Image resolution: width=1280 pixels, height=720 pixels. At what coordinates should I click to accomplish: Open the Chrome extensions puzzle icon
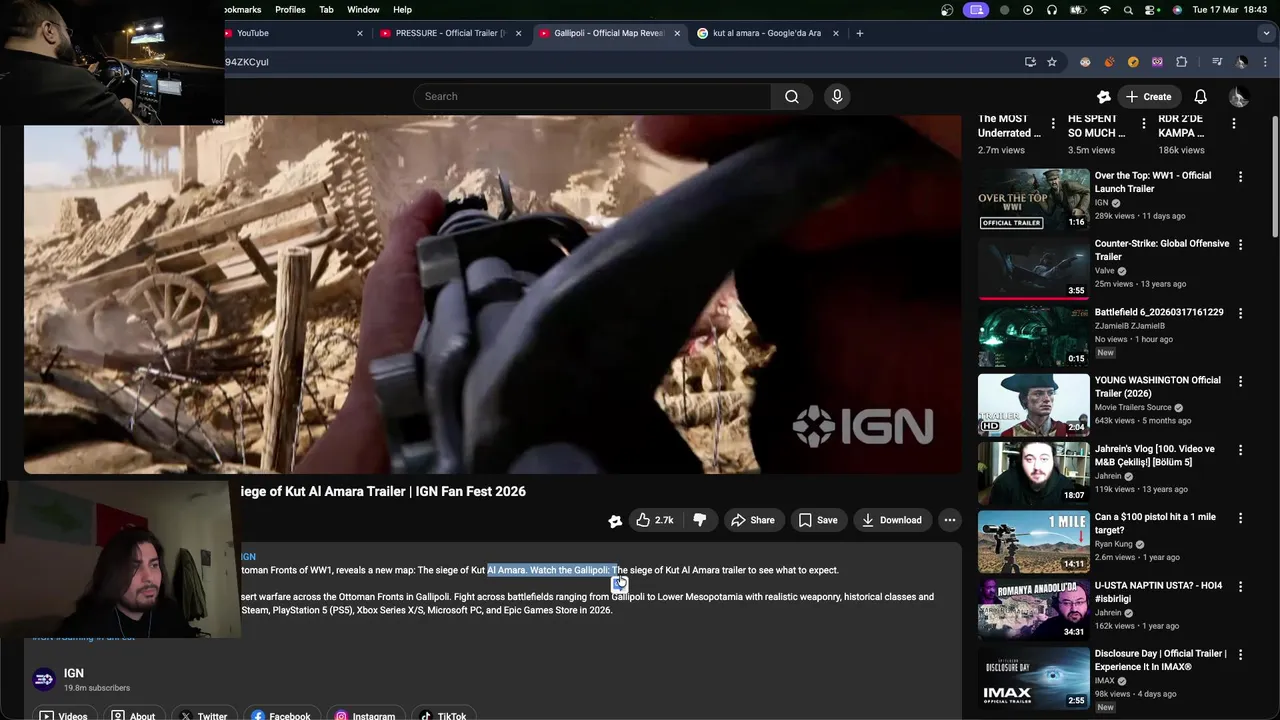pos(1182,62)
